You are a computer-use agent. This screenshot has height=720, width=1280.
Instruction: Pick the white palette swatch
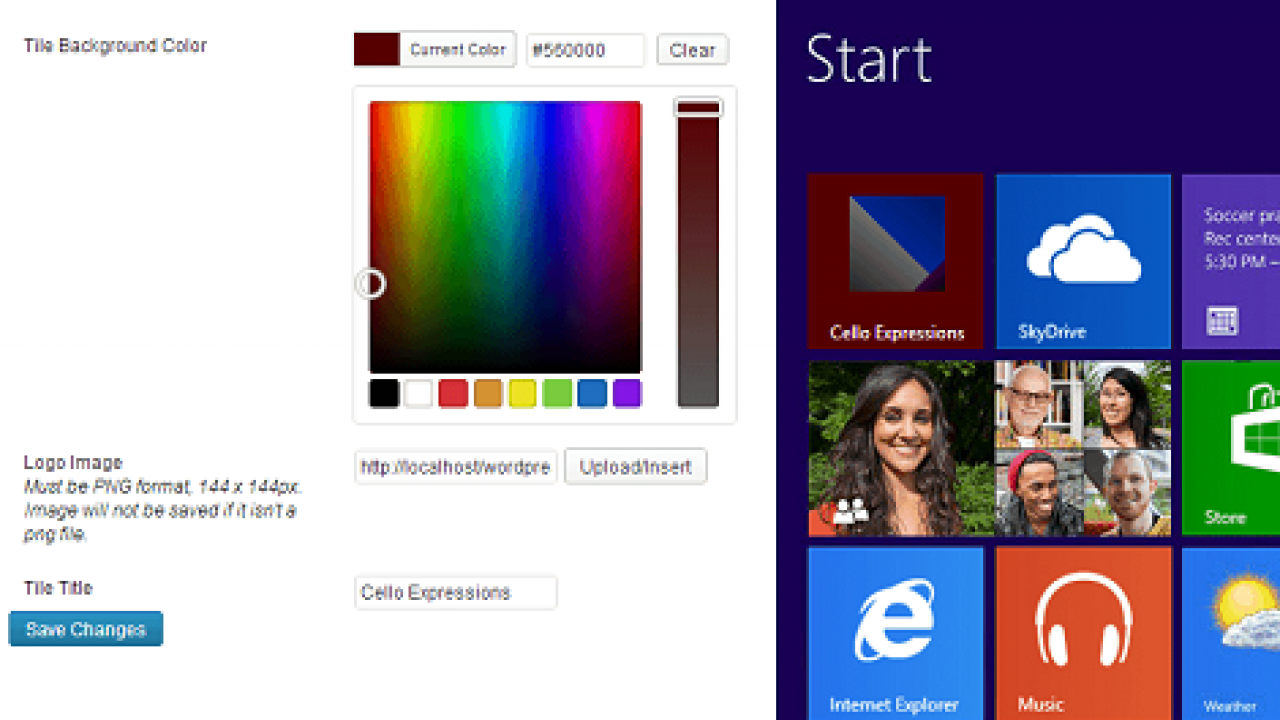coord(418,393)
